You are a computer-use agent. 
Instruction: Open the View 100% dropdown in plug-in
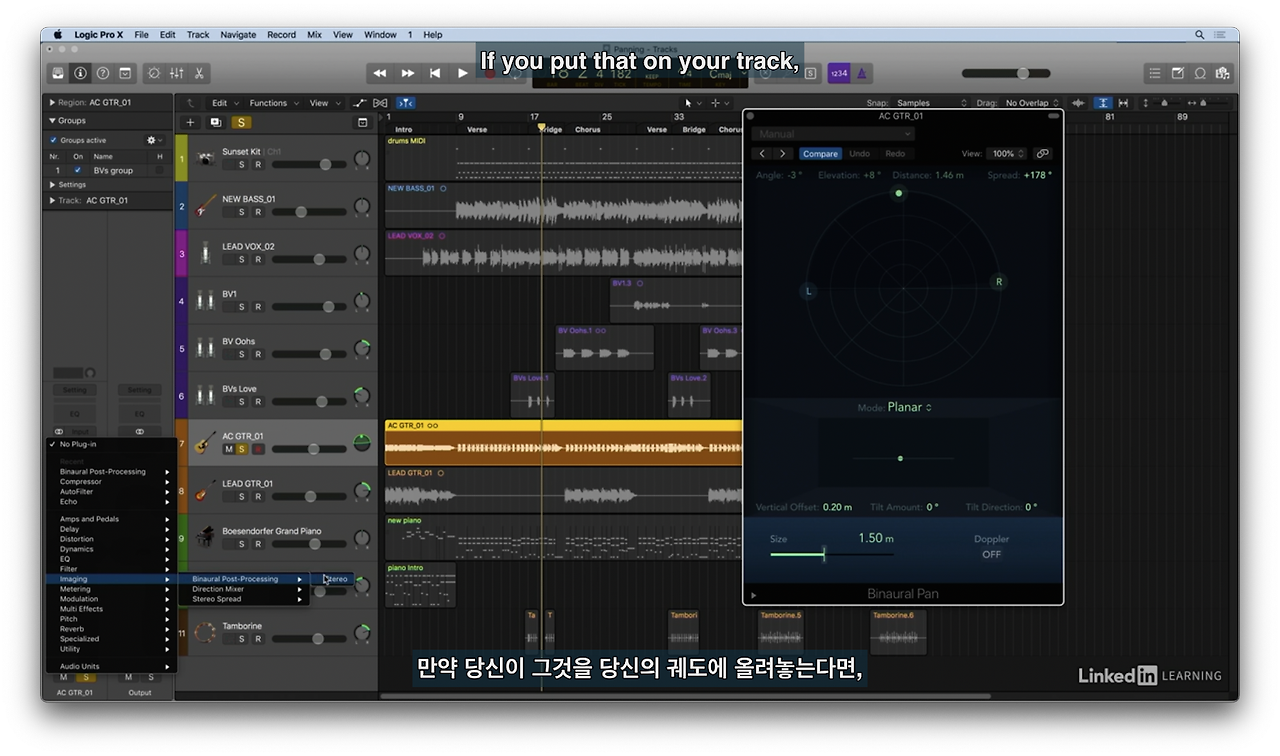pyautogui.click(x=1005, y=154)
